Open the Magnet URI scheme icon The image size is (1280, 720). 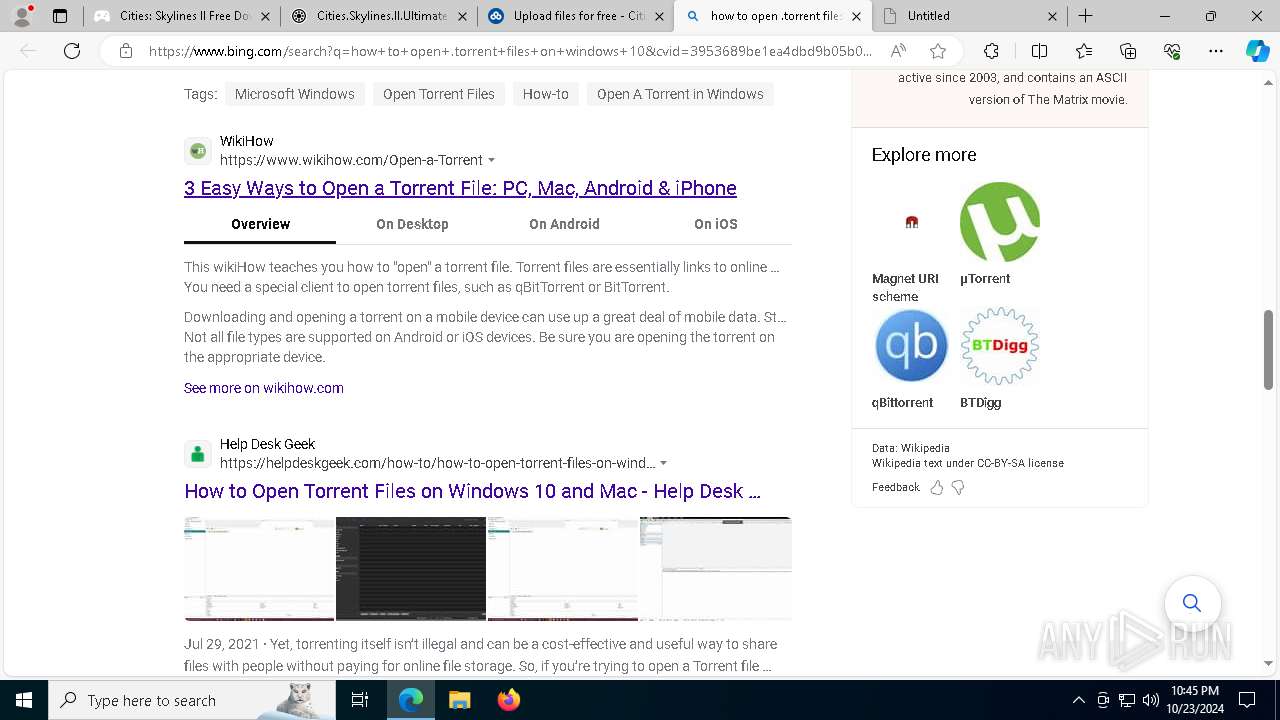coord(911,222)
